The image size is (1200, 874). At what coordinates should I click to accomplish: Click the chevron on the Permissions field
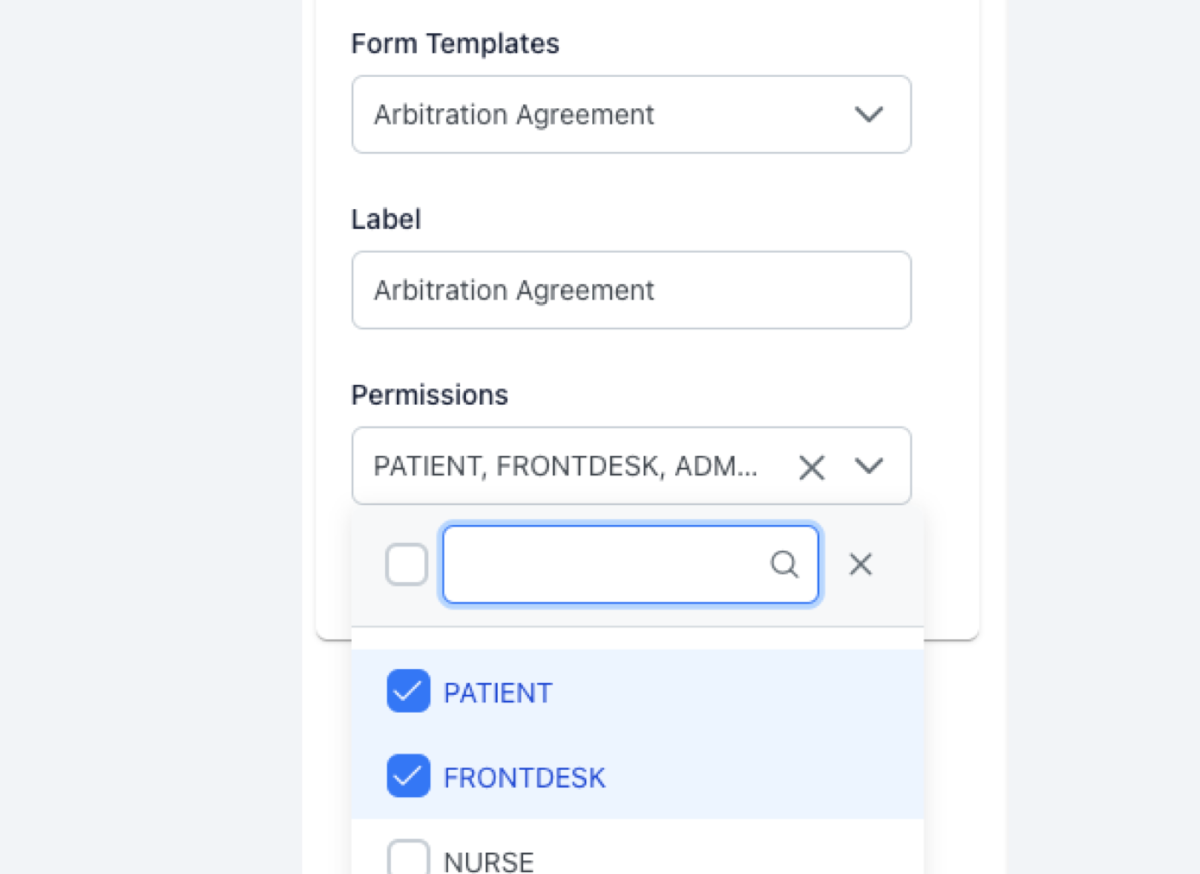tap(869, 466)
